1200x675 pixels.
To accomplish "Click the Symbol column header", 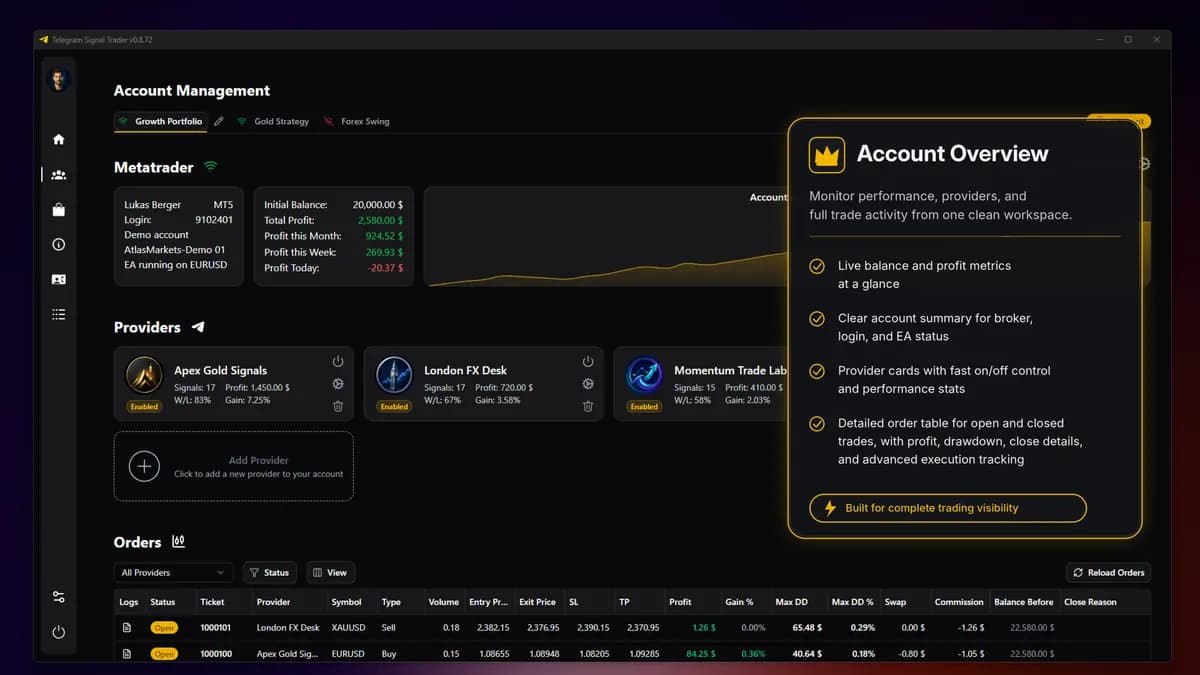I will 346,602.
